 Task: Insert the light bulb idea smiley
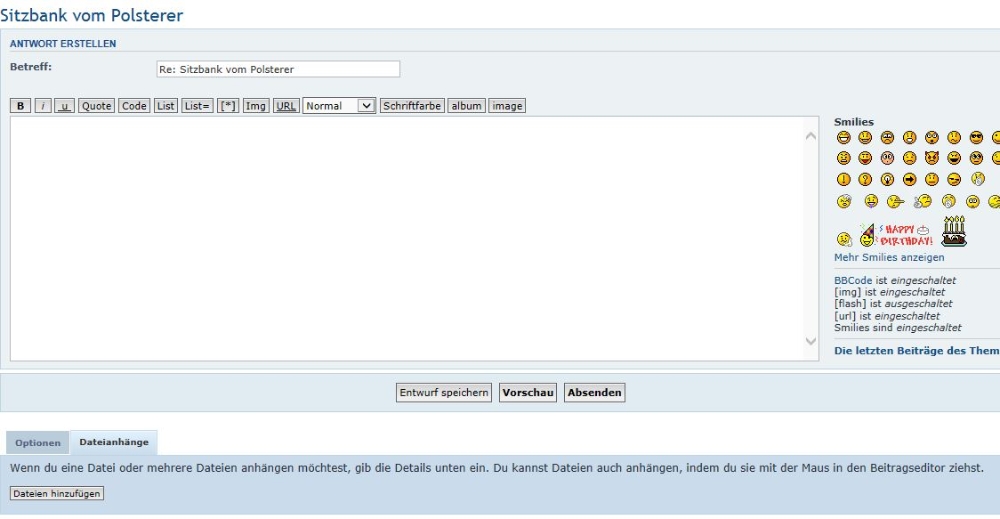pyautogui.click(x=887, y=180)
